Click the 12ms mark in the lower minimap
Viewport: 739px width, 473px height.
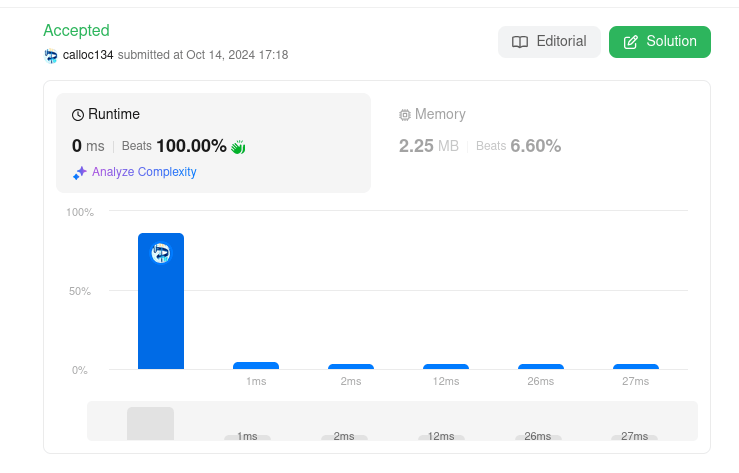click(x=441, y=436)
